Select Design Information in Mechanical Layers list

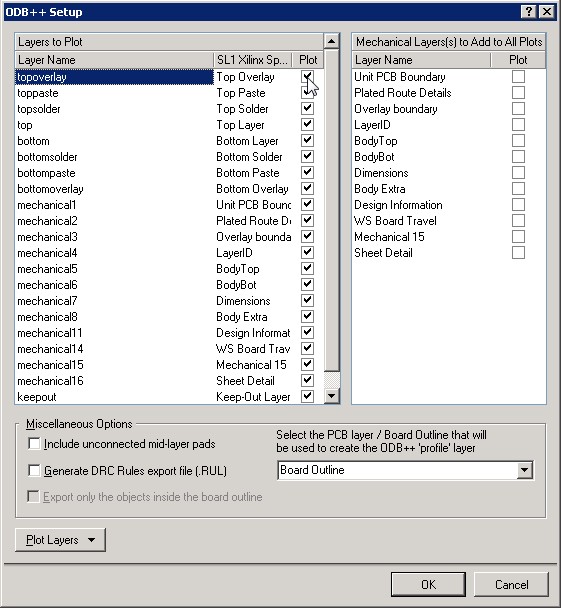[398, 205]
